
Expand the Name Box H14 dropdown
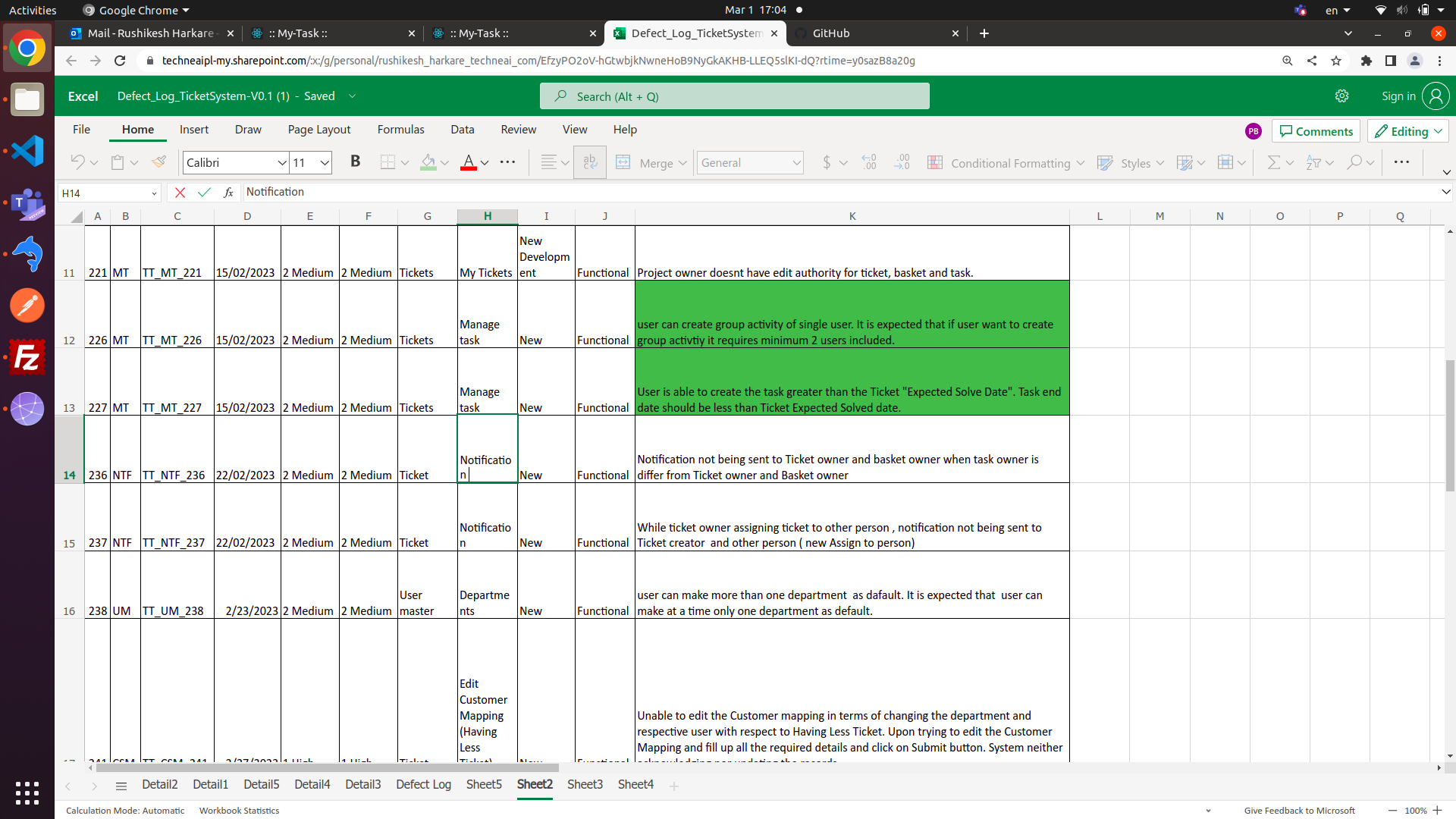tap(154, 193)
